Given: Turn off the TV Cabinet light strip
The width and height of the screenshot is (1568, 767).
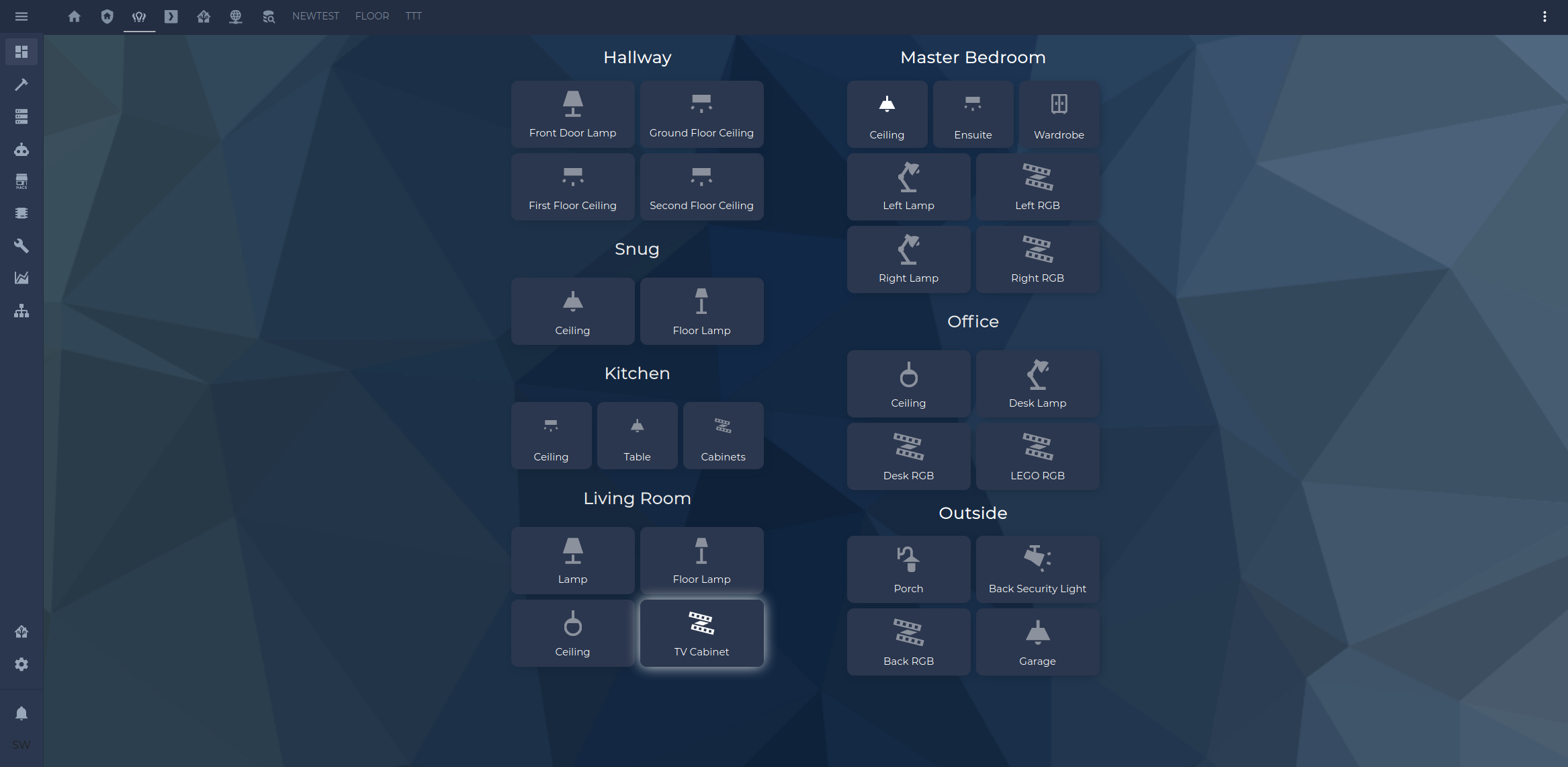Looking at the screenshot, I should 701,633.
